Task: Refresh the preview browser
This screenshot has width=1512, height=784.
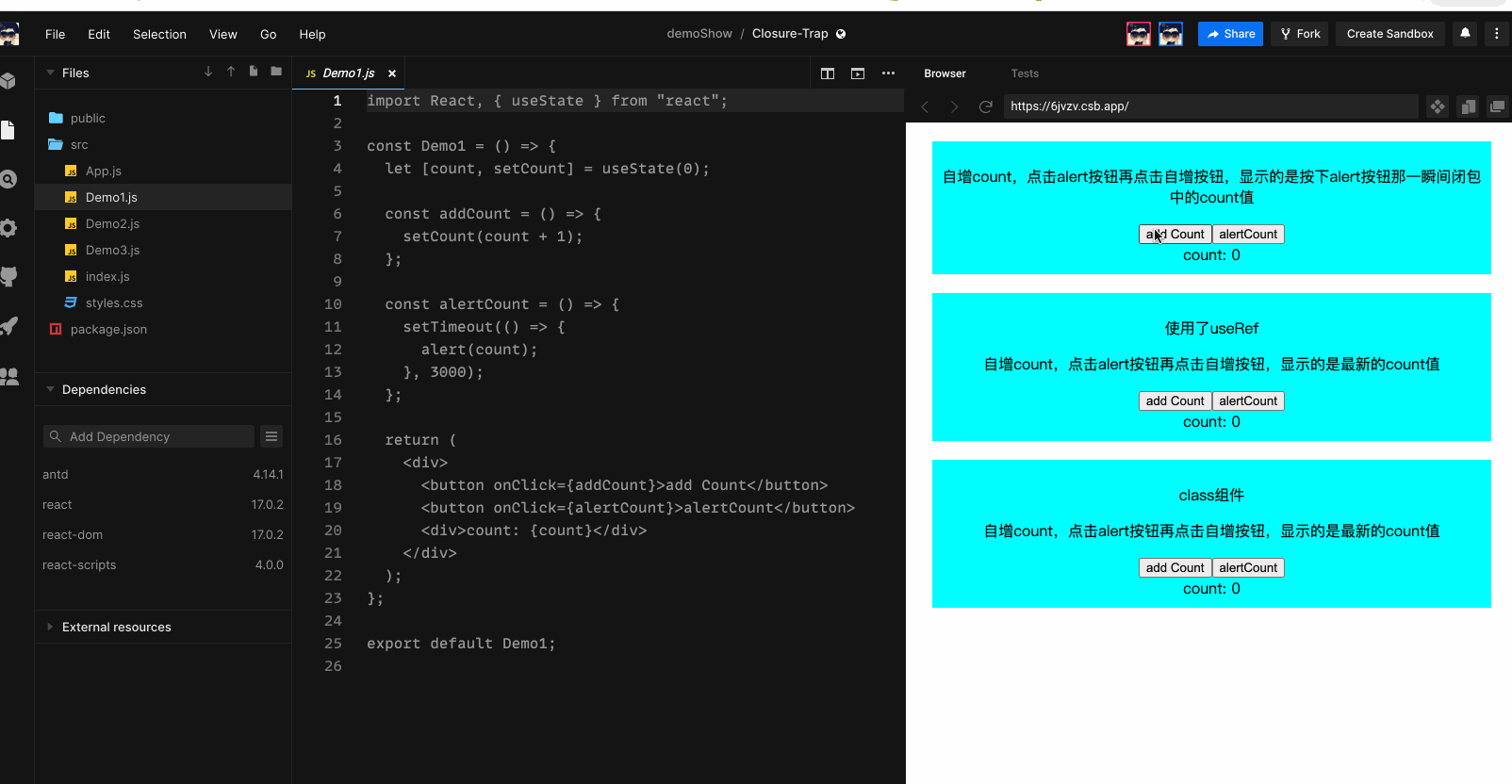Action: (985, 106)
